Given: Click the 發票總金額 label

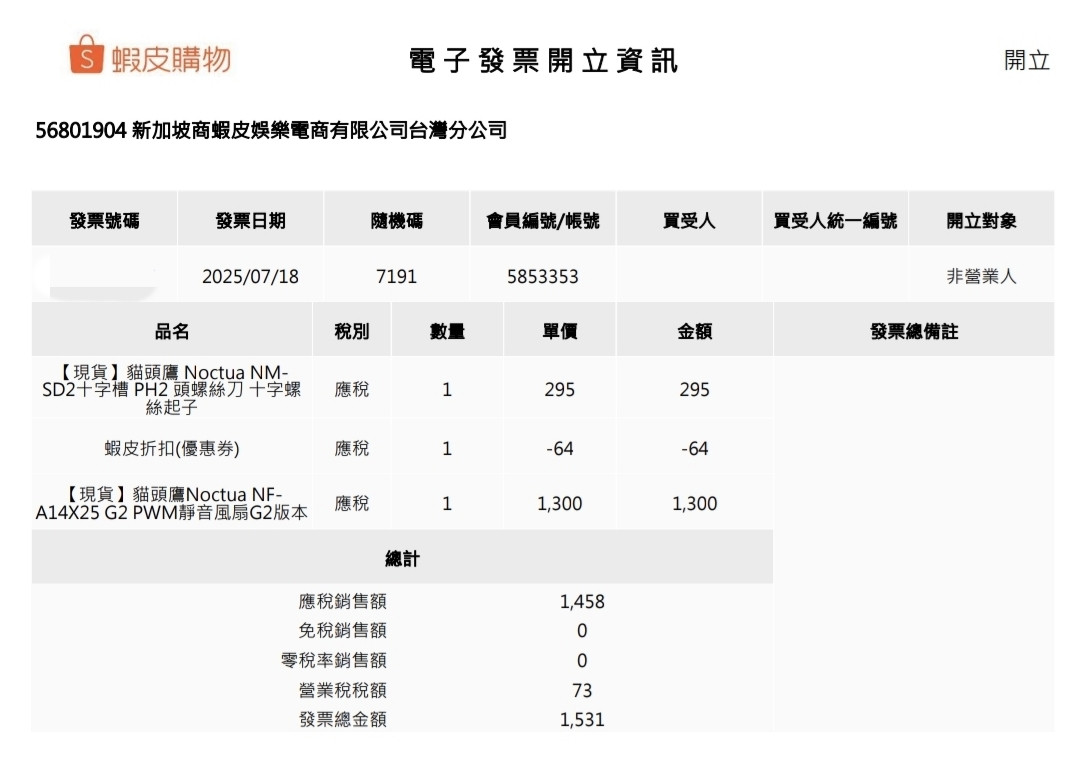Looking at the screenshot, I should coord(342,719).
